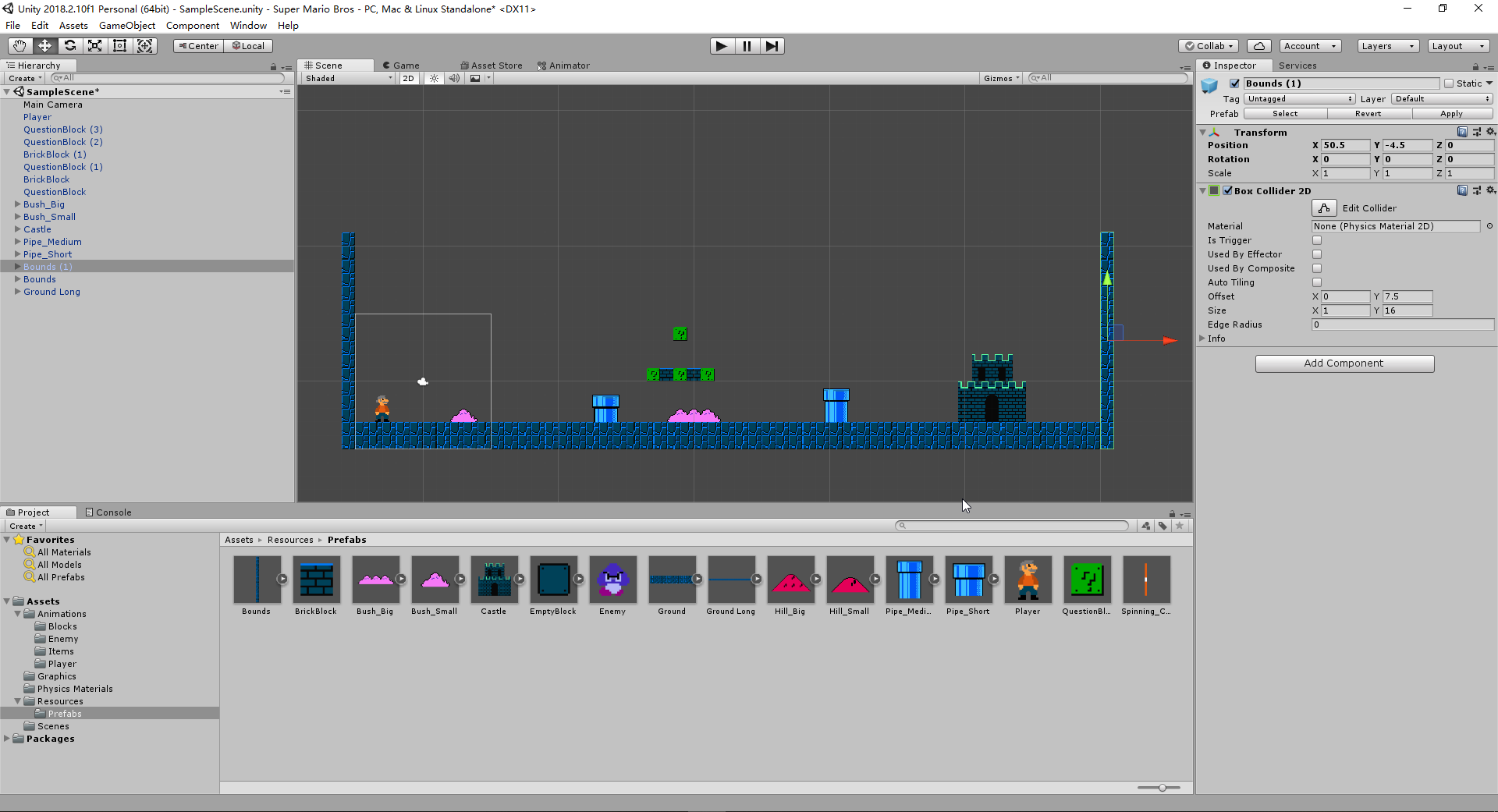1498x812 pixels.
Task: Enable Used By Effector checkbox
Action: click(x=1317, y=254)
